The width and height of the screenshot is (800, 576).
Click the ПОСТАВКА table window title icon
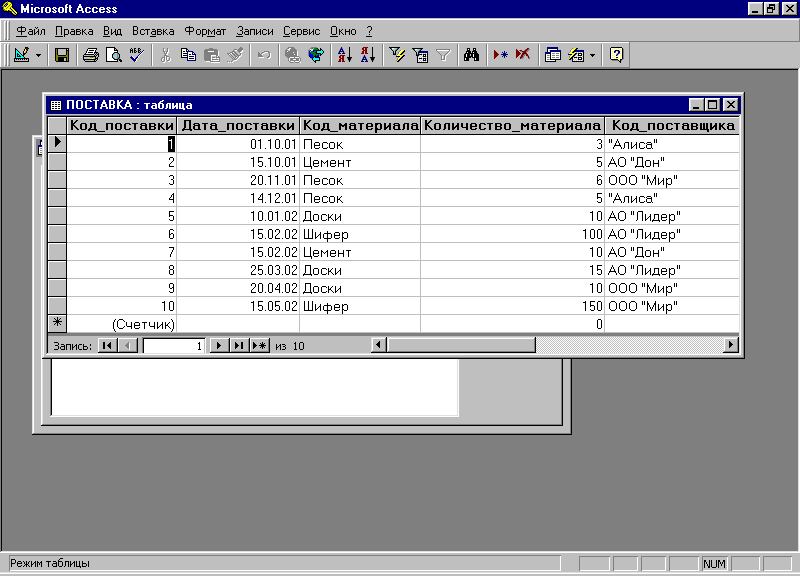click(x=56, y=105)
